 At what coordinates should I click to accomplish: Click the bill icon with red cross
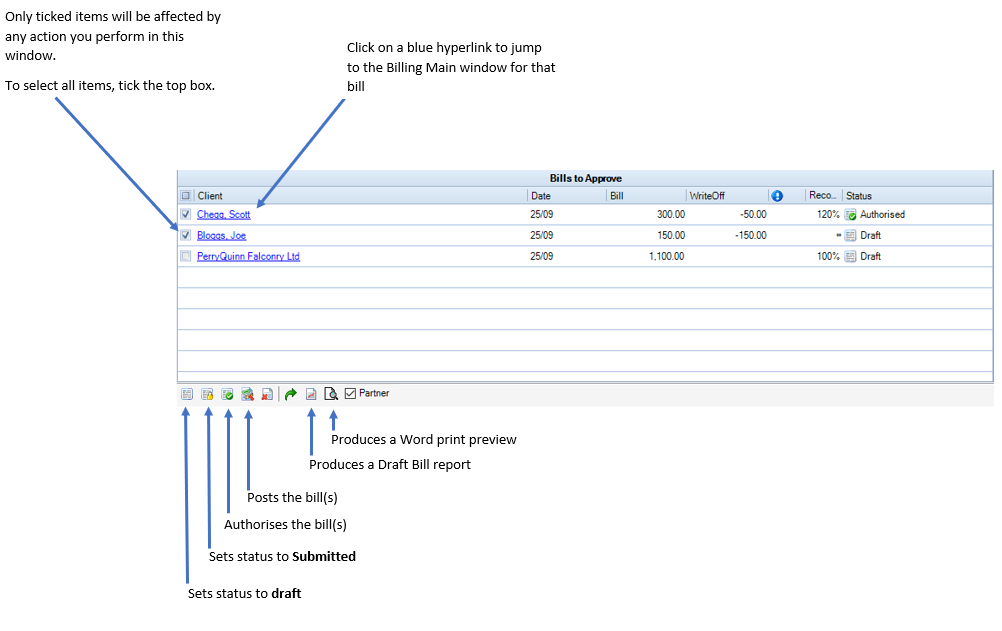pyautogui.click(x=267, y=394)
